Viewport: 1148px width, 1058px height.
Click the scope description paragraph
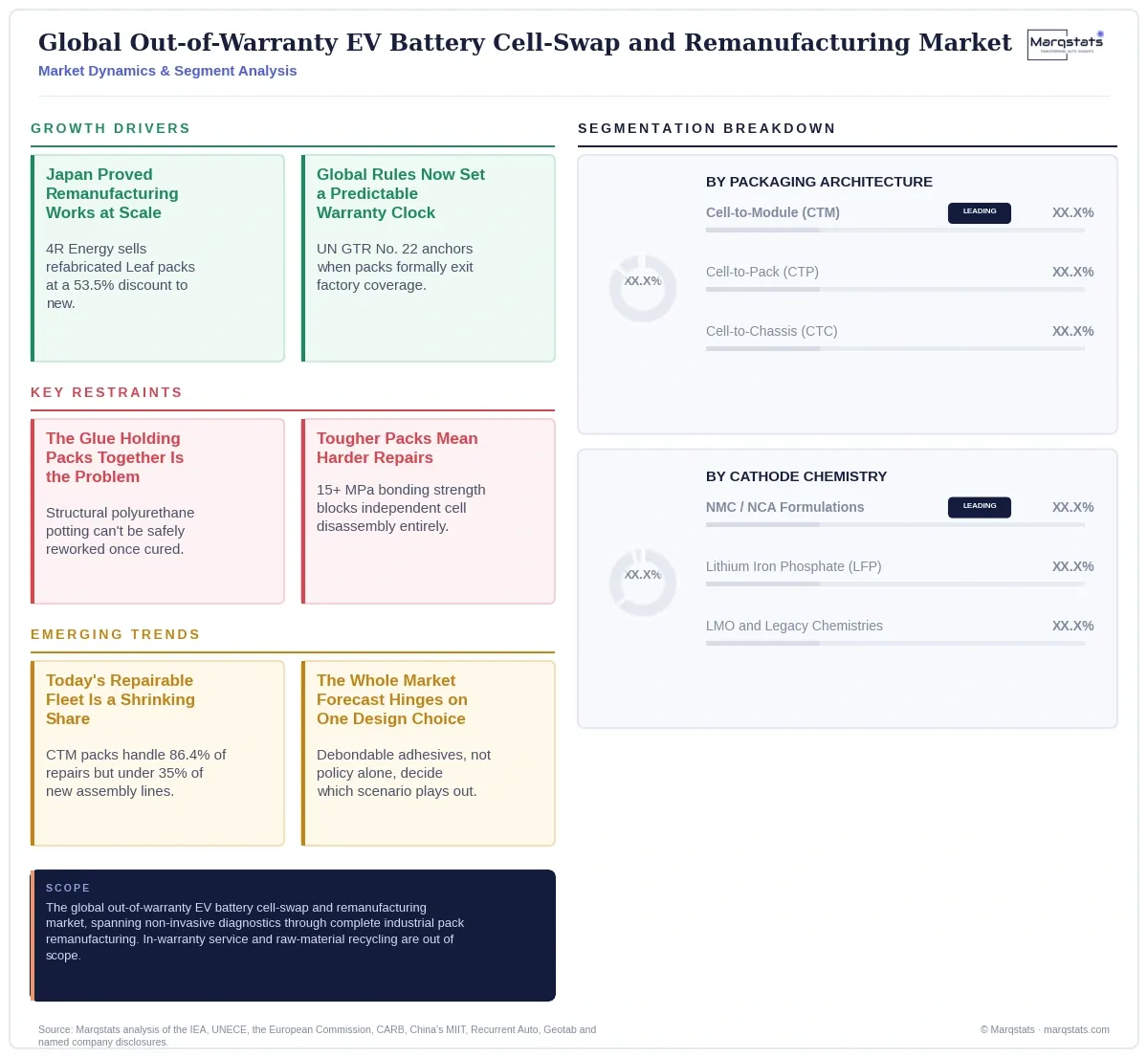pos(254,931)
